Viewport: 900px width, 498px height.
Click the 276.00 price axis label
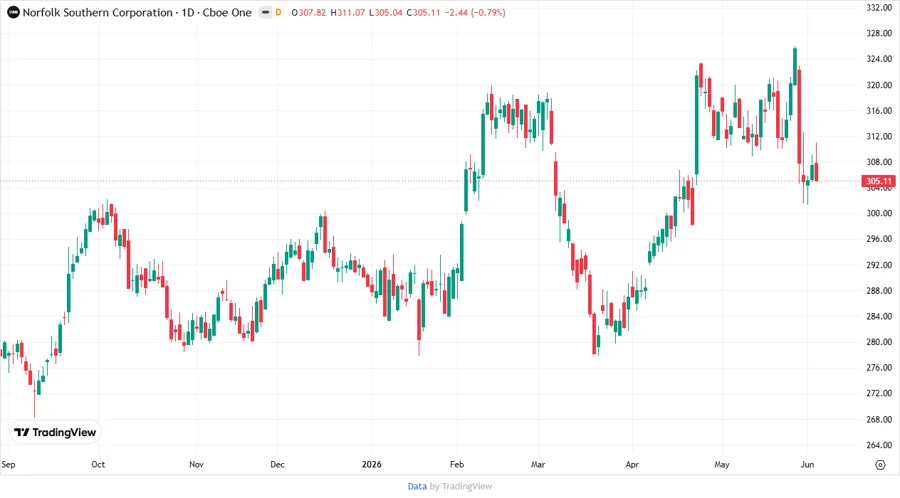879,368
